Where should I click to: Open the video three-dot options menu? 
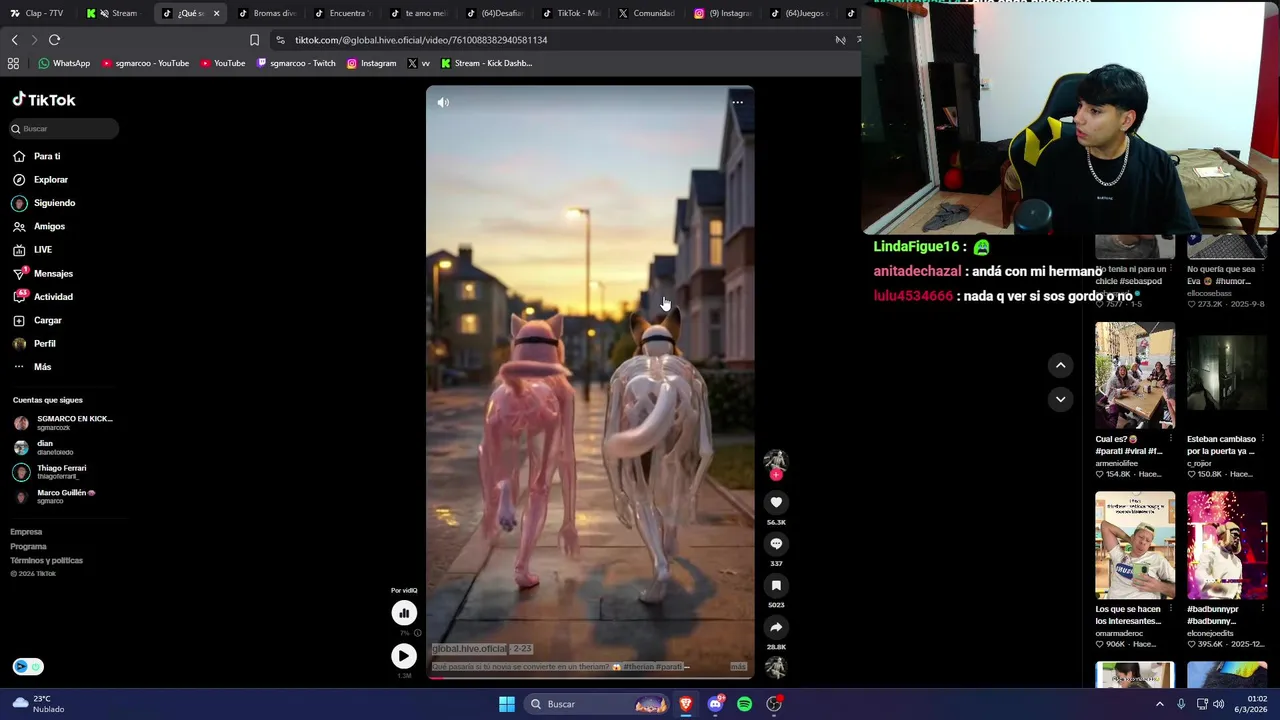pyautogui.click(x=737, y=102)
